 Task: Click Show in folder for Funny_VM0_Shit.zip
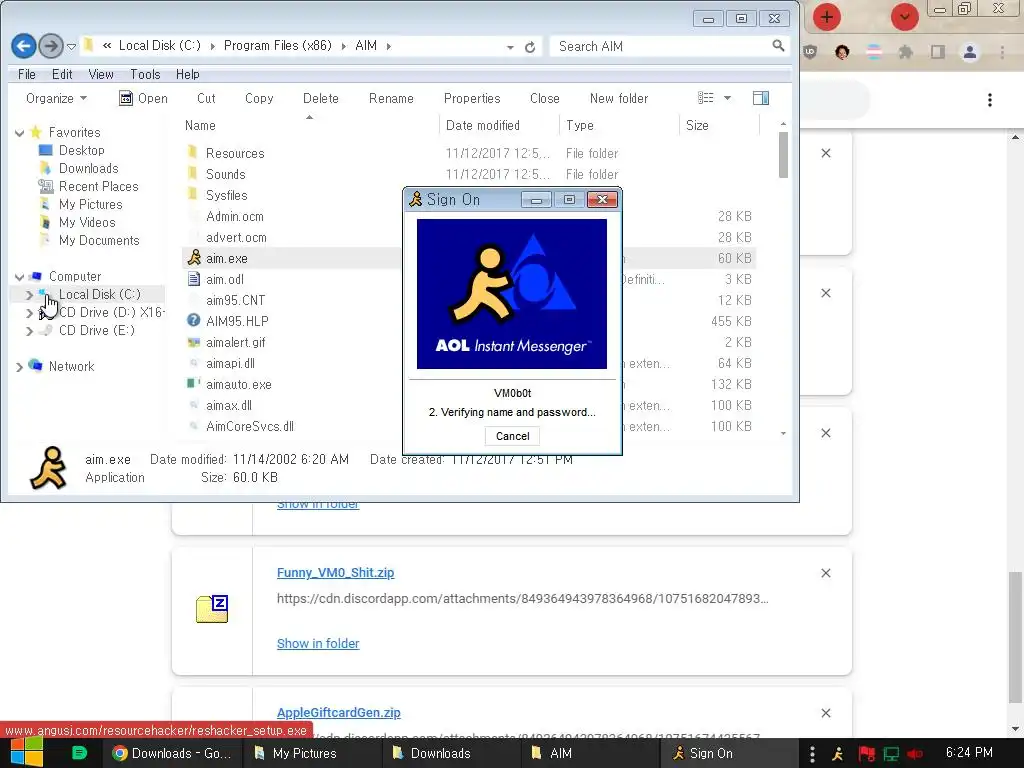click(x=318, y=643)
